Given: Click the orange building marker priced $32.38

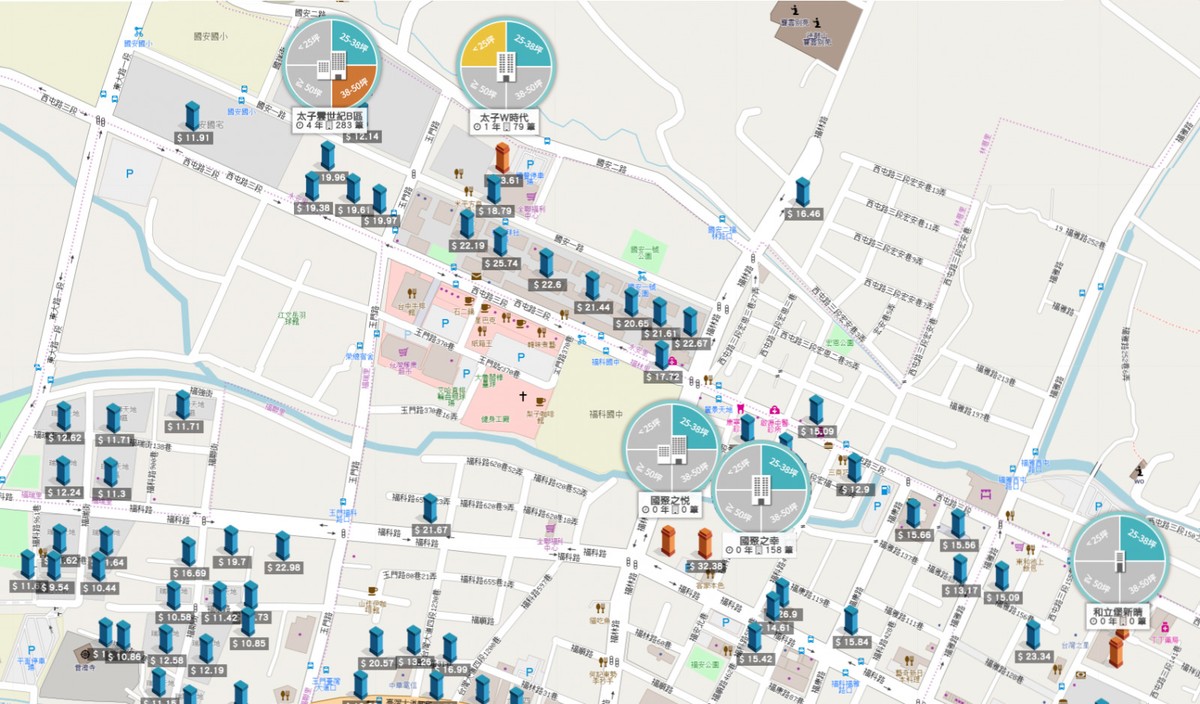Looking at the screenshot, I should [x=705, y=545].
